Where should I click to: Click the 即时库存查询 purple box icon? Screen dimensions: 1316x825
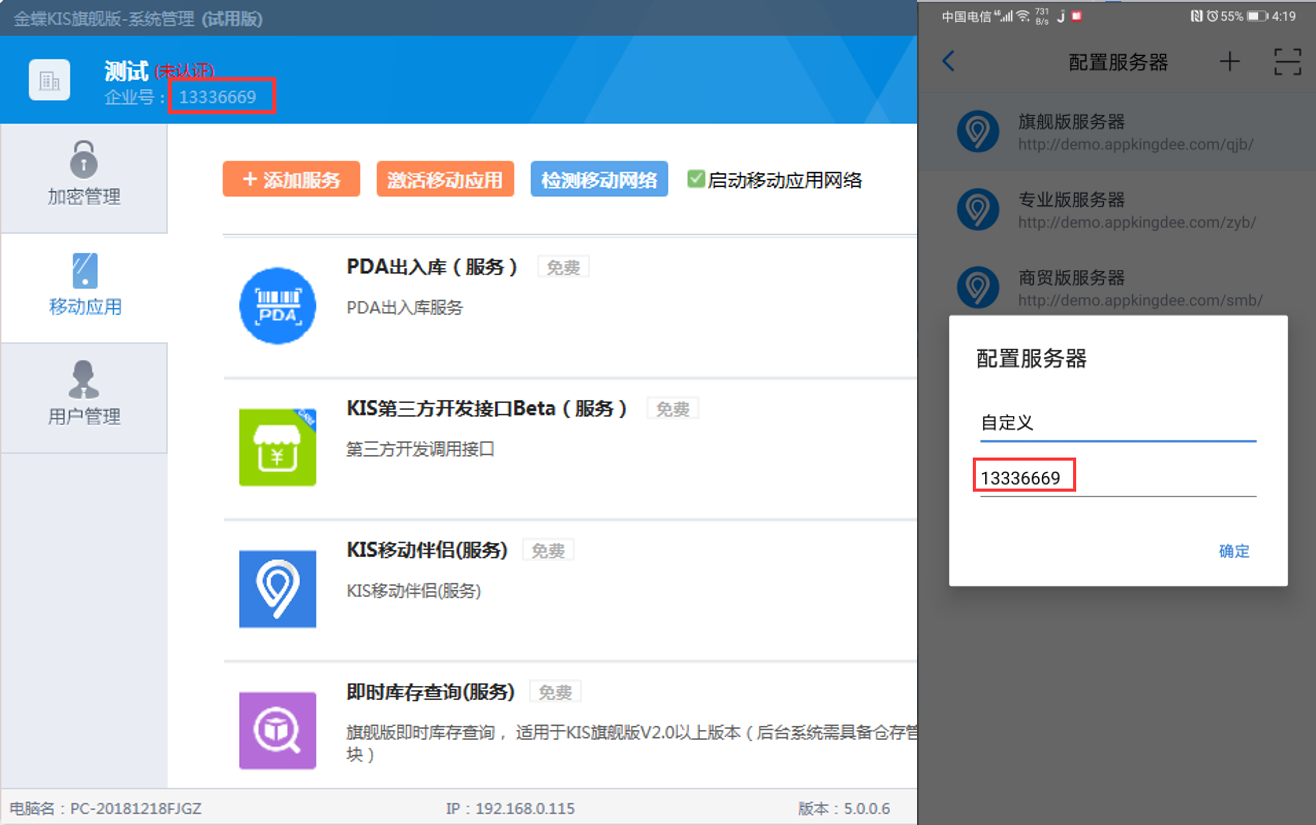(x=278, y=731)
